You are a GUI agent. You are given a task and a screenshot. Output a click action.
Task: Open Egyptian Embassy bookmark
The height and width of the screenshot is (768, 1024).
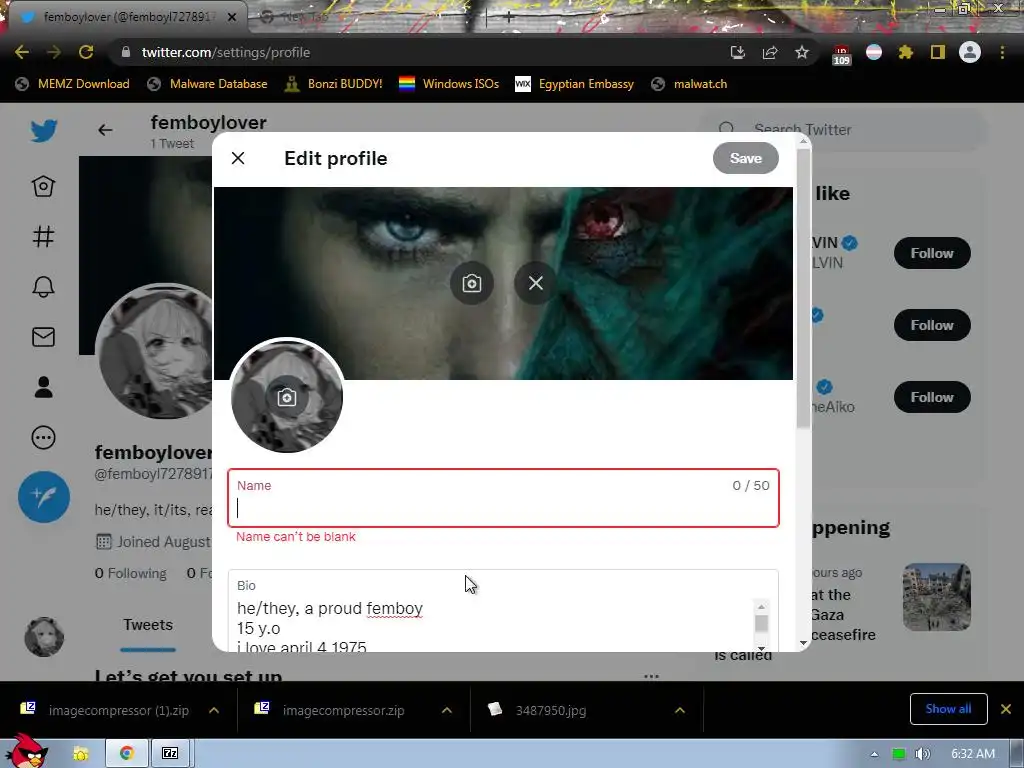[575, 84]
